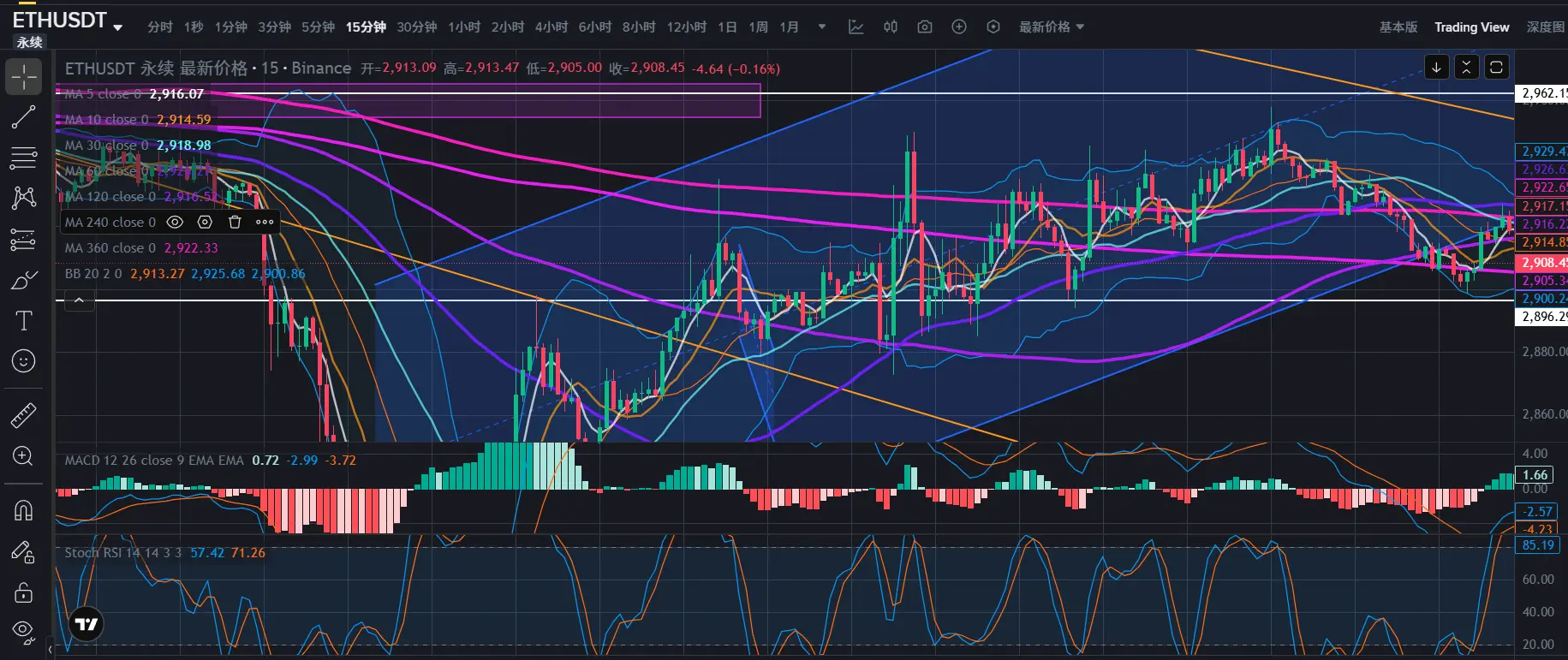Click the MA 120 close indicator label

click(110, 197)
